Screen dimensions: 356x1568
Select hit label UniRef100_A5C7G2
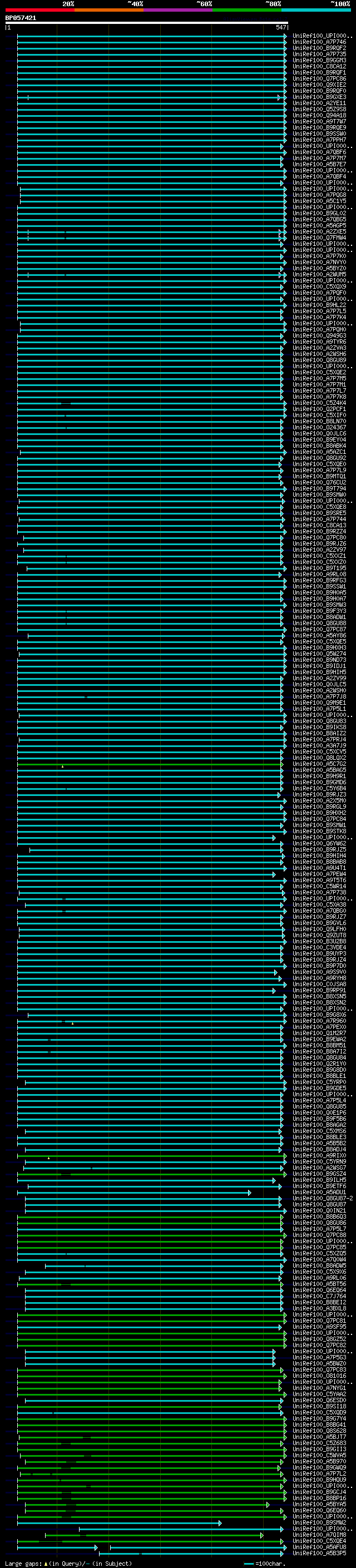[319, 763]
